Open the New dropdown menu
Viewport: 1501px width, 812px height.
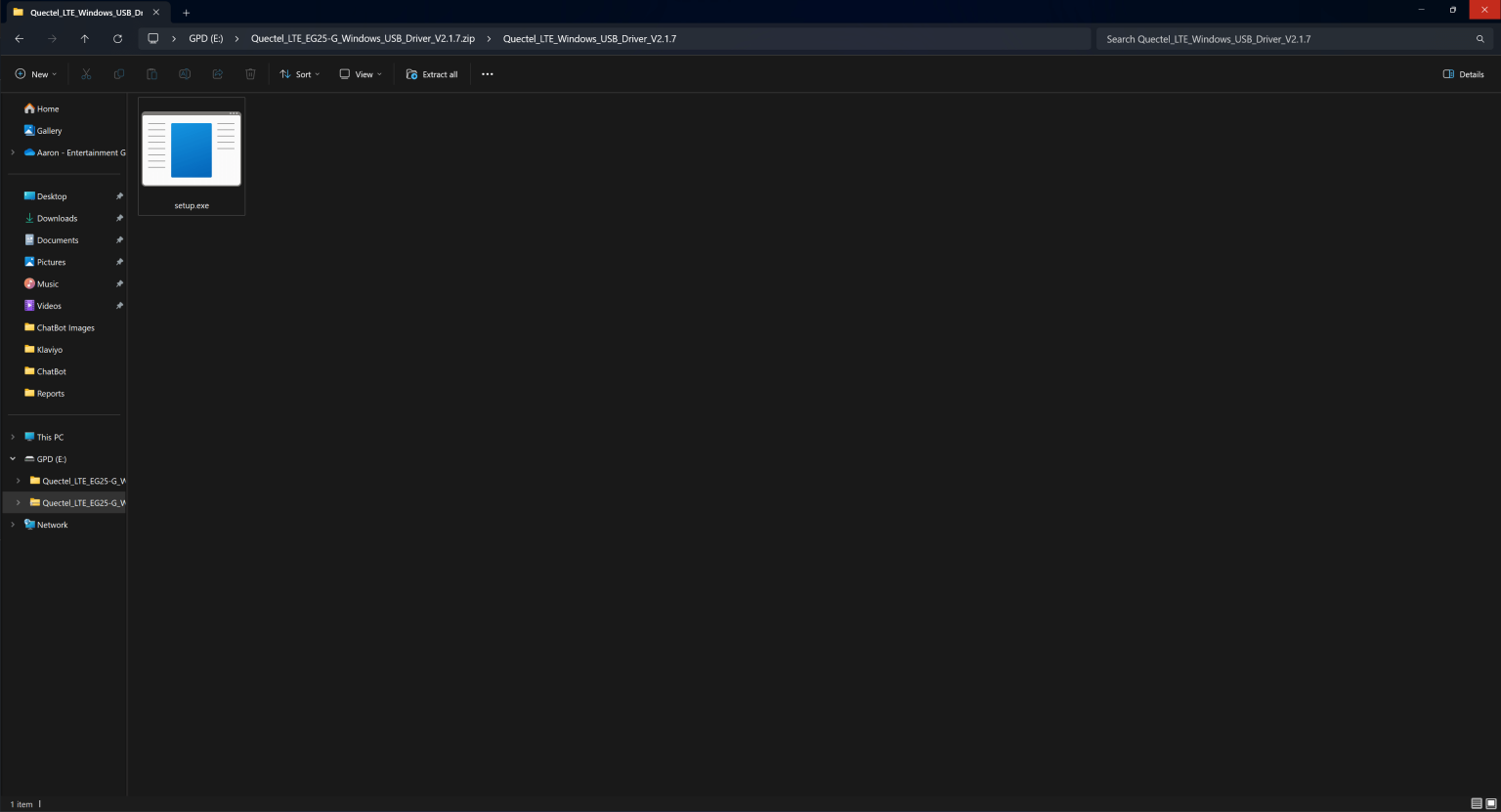coord(36,74)
